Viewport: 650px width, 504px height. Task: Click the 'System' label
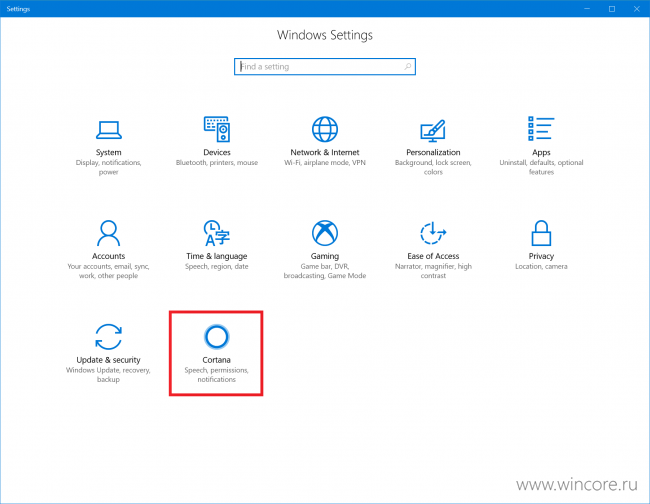click(109, 153)
